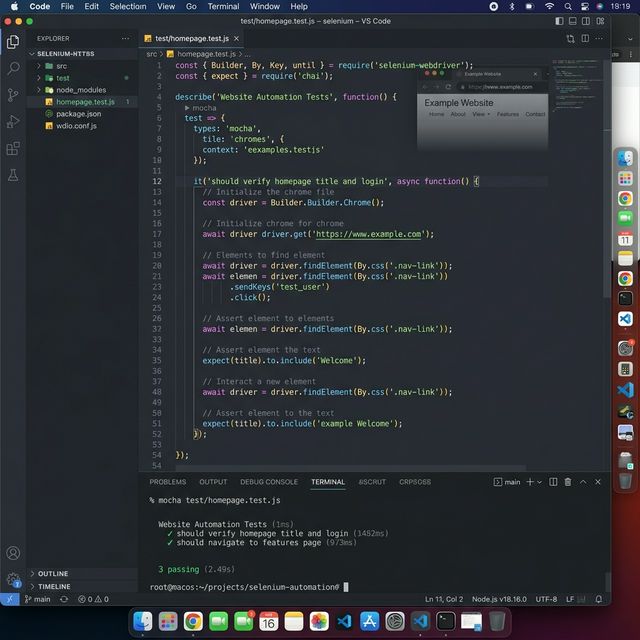Expand the node_modules folder
Screen dimensions: 640x640
[x=39, y=90]
